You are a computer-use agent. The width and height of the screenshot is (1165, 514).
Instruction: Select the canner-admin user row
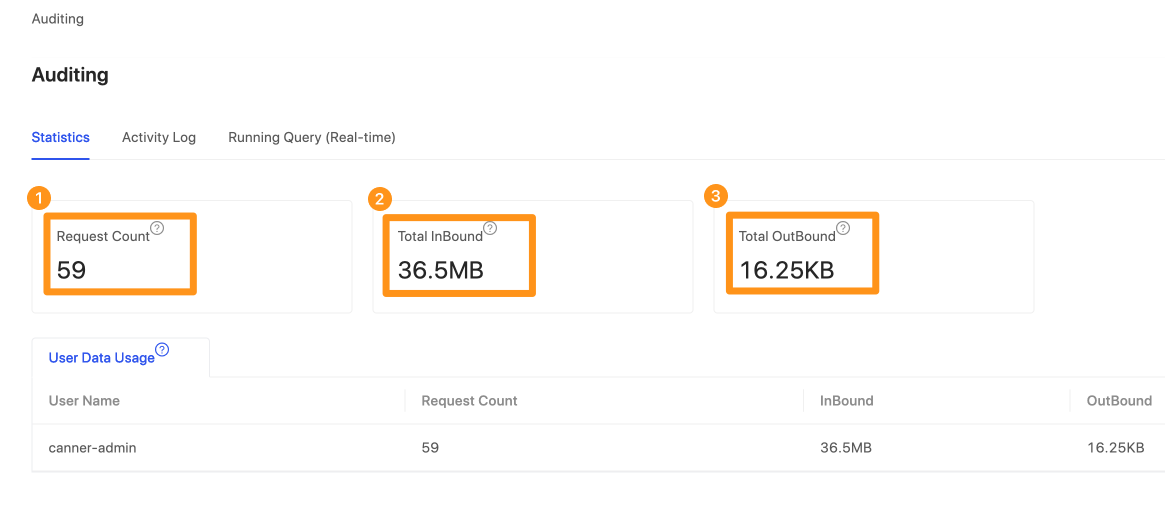598,448
